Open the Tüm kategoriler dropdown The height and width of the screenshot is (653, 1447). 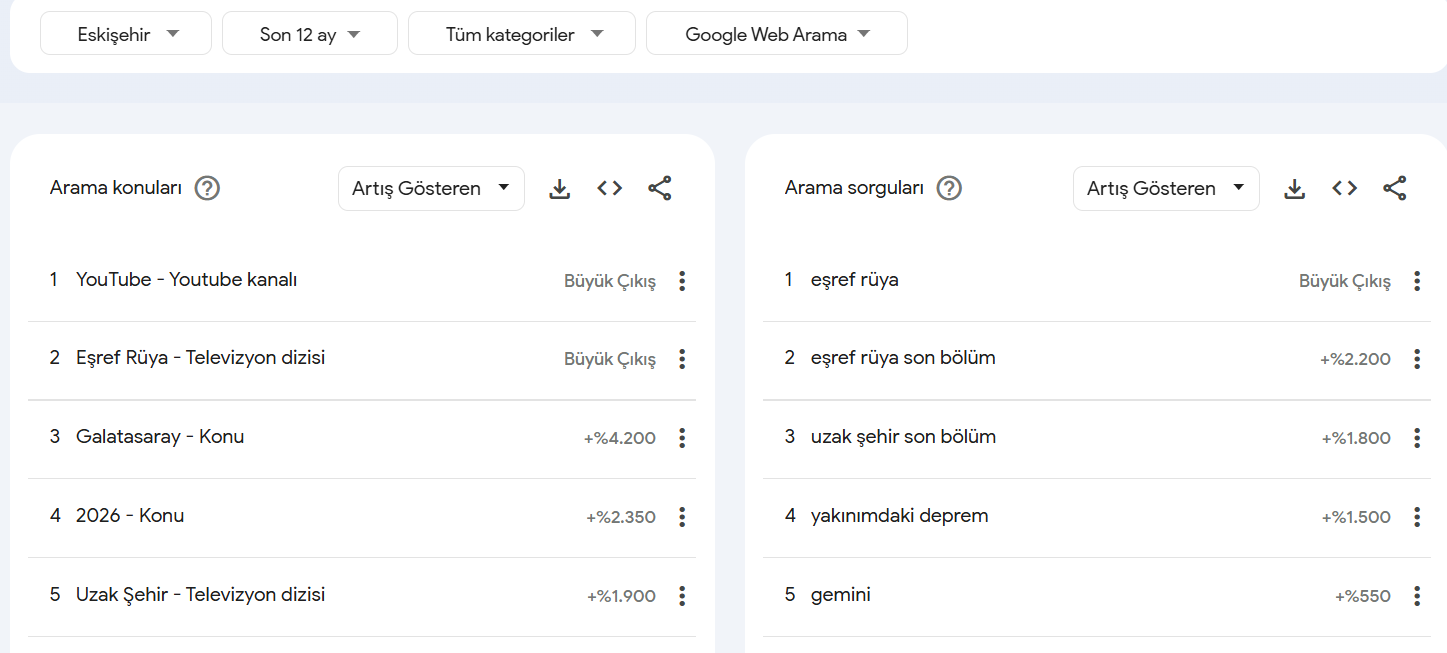(521, 32)
